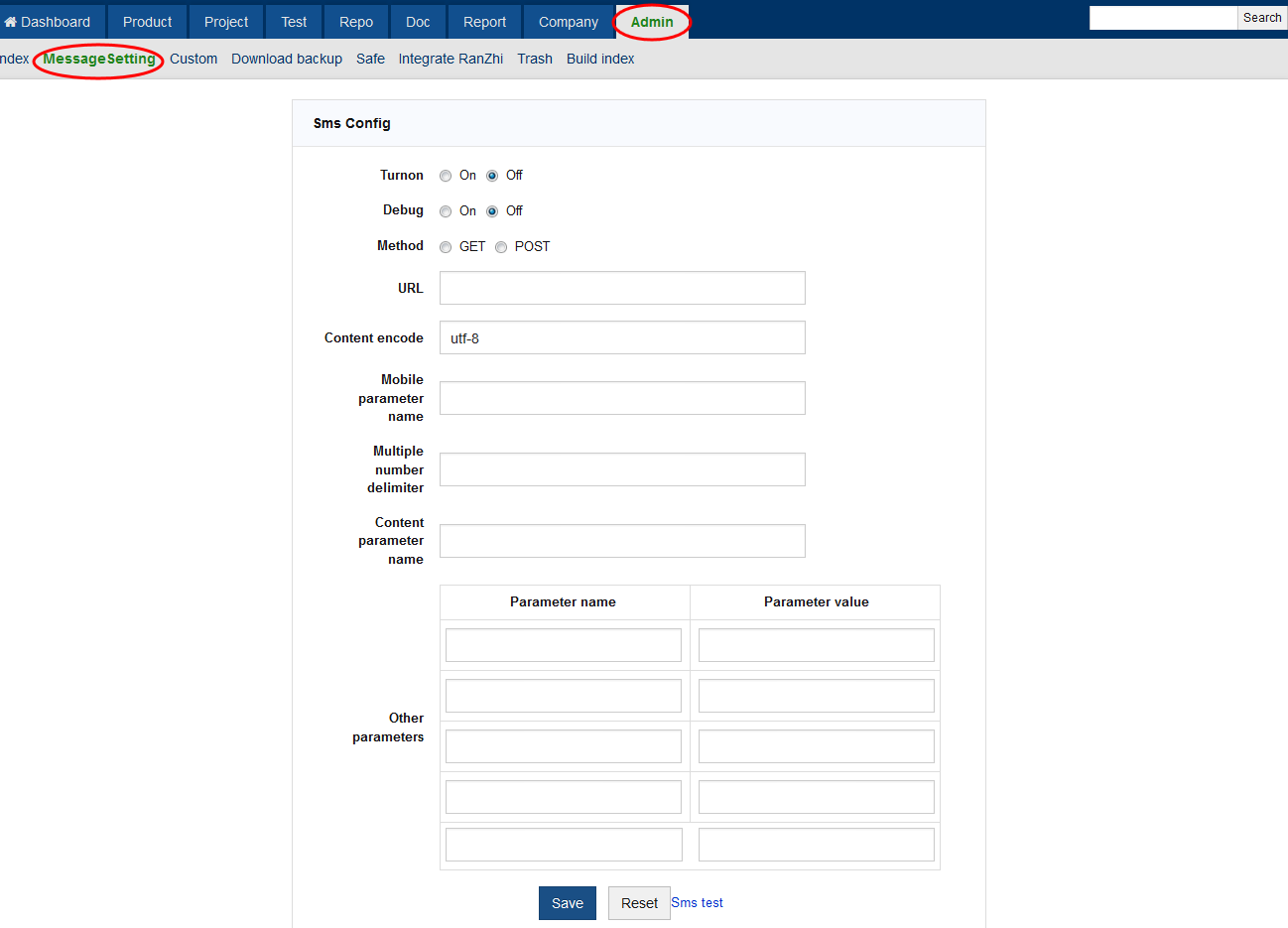Screen dimensions: 1288x928
Task: Switch to the Report tab
Action: tap(484, 22)
